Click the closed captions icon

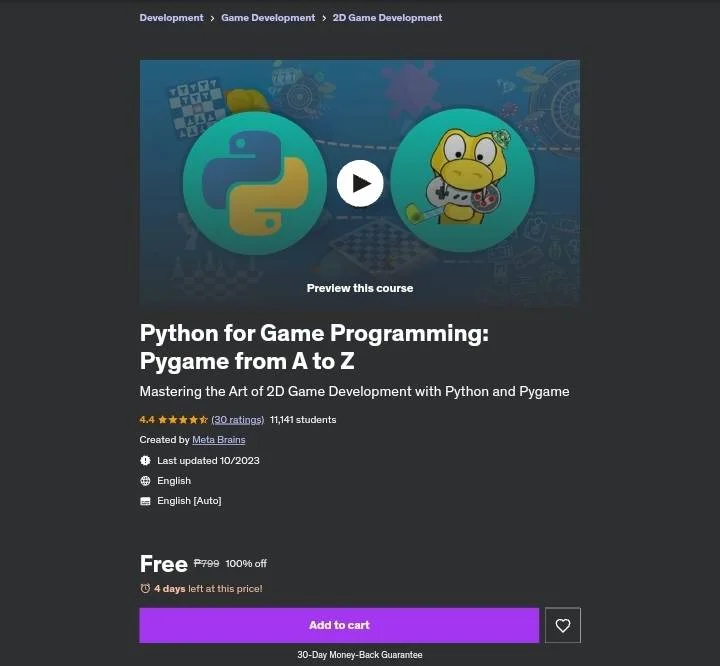[x=145, y=501]
